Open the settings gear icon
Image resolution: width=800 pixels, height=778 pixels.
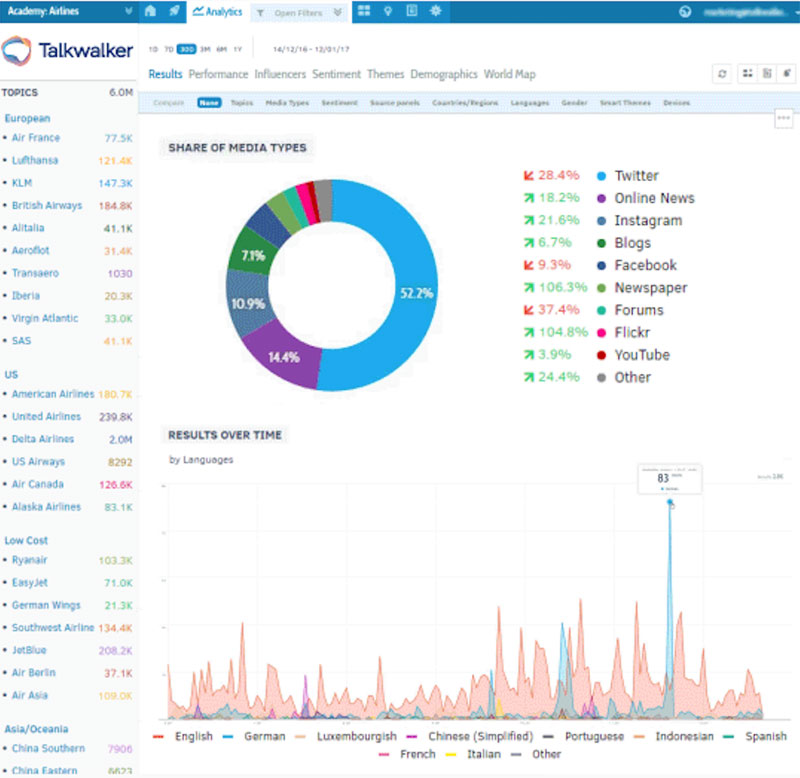tap(436, 11)
